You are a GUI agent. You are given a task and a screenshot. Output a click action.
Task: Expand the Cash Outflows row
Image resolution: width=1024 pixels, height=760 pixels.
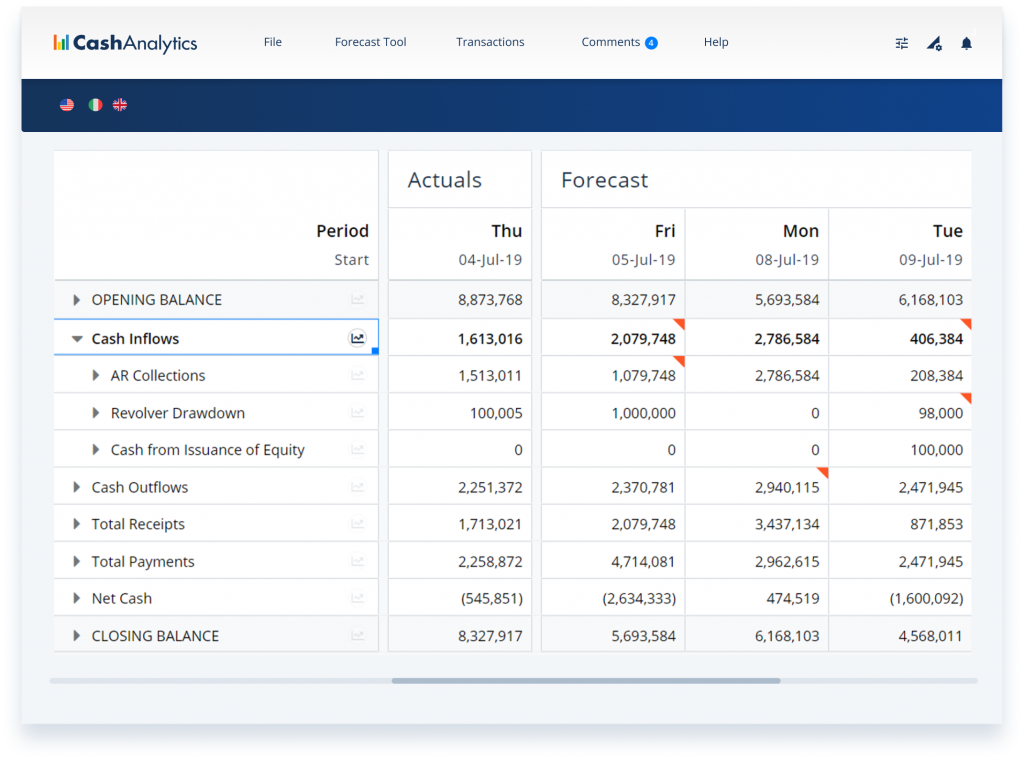[76, 487]
